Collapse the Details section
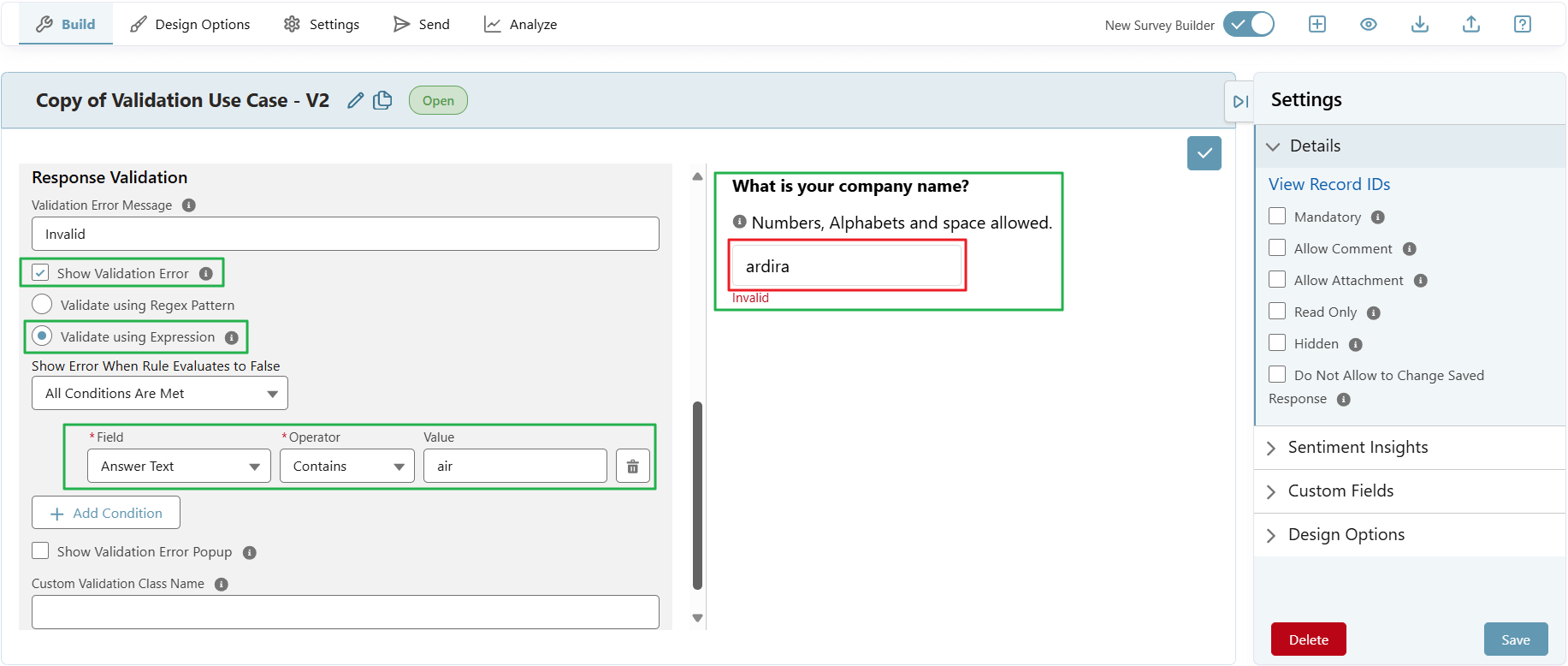This screenshot has height=666, width=1568. pyautogui.click(x=1410, y=146)
